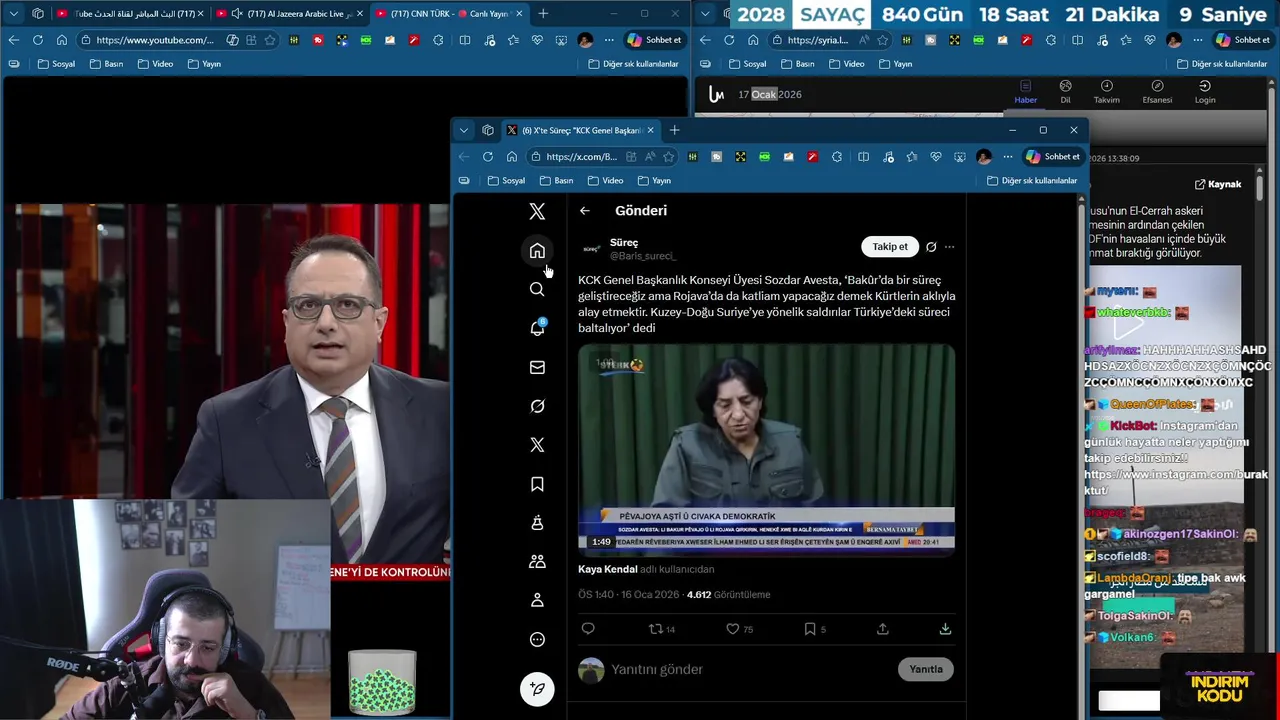This screenshot has width=1280, height=720.
Task: Go back using Gönderi back arrow
Action: pyautogui.click(x=585, y=211)
